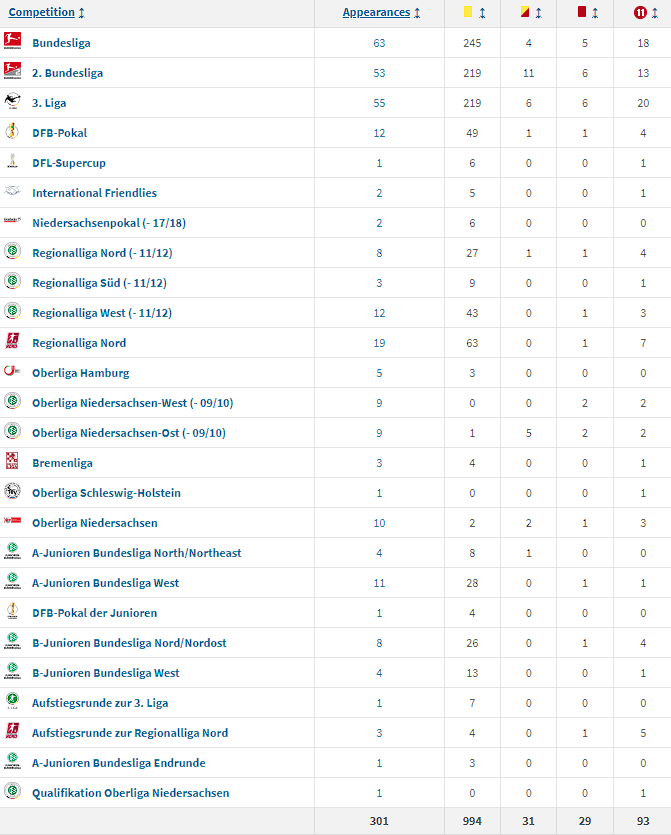This screenshot has width=671, height=835.
Task: Click the Oberliga Niedersachsen logo icon
Action: click(x=12, y=520)
